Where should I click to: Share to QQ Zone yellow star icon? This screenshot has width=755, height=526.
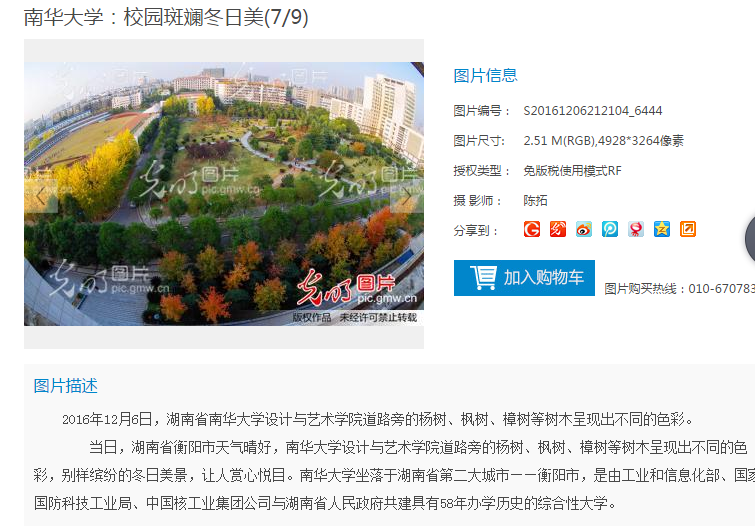pyautogui.click(x=662, y=229)
